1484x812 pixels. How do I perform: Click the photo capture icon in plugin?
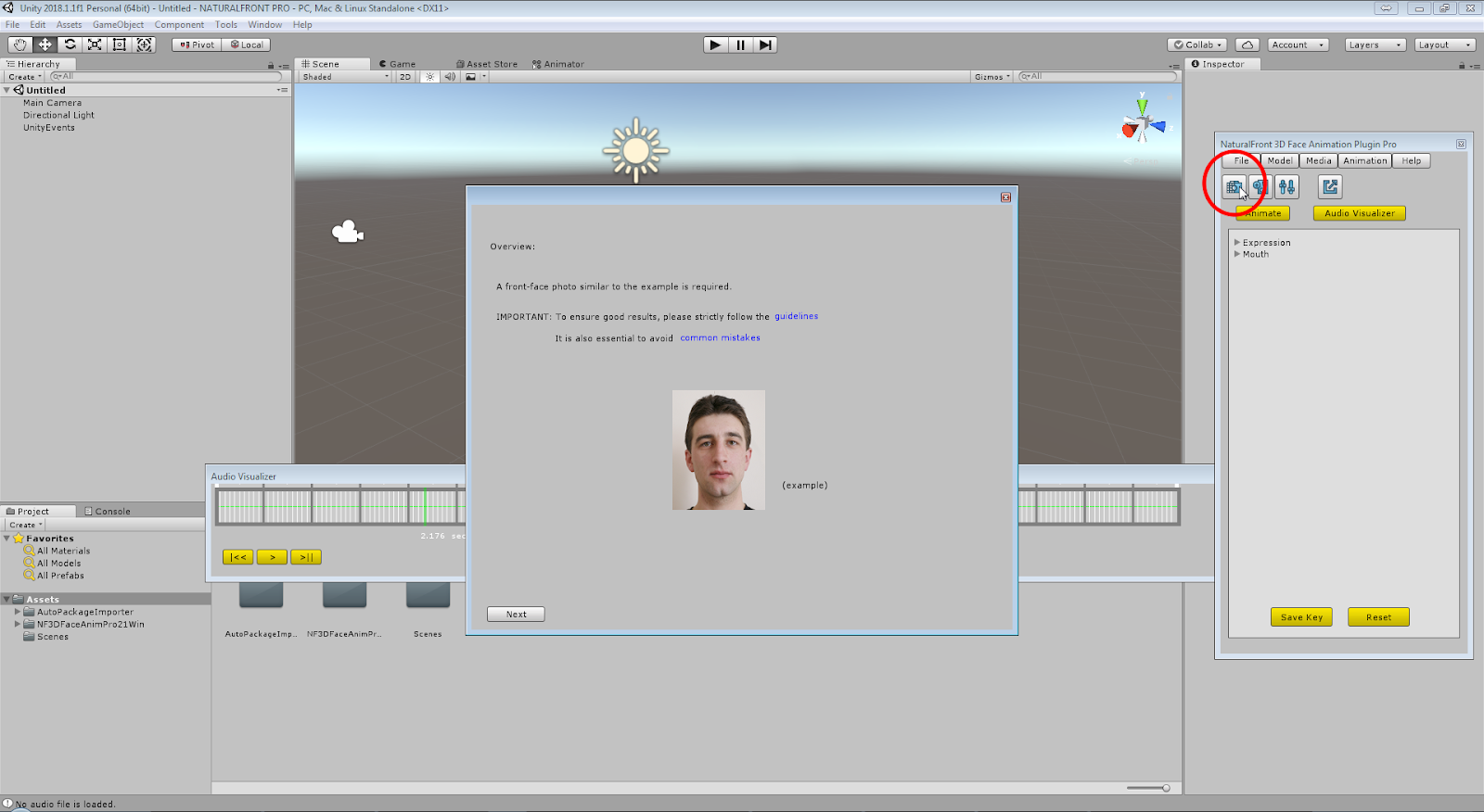tap(1235, 187)
